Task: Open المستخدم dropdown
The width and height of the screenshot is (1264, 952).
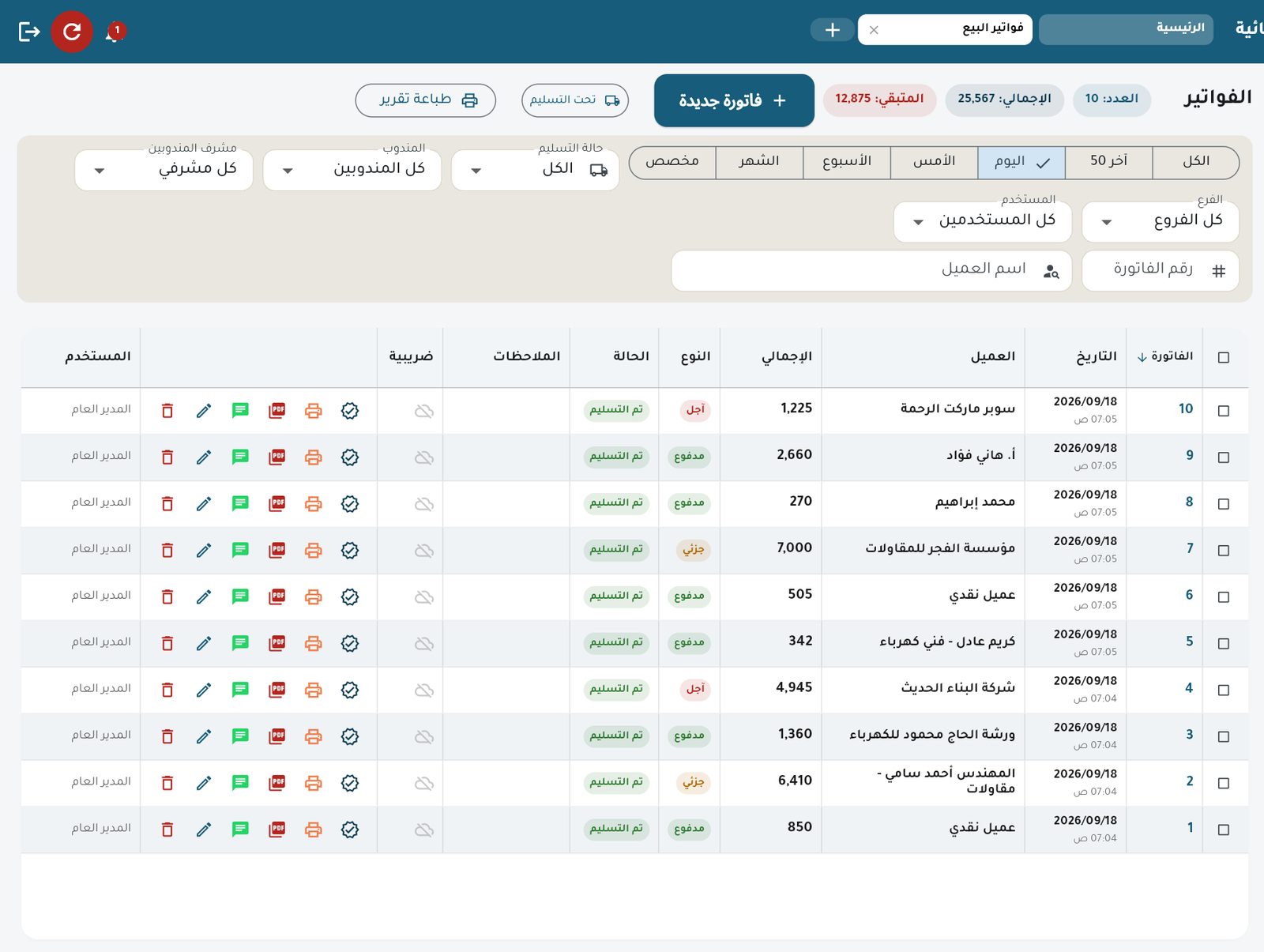Action: point(982,221)
